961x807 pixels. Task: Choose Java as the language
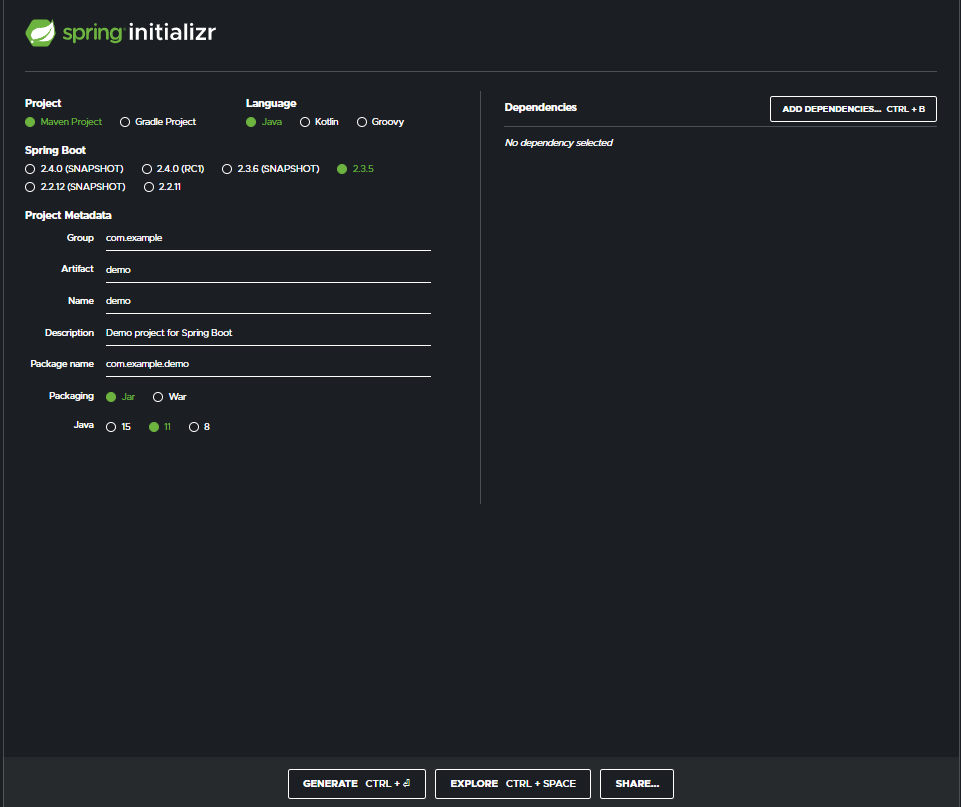[264, 122]
